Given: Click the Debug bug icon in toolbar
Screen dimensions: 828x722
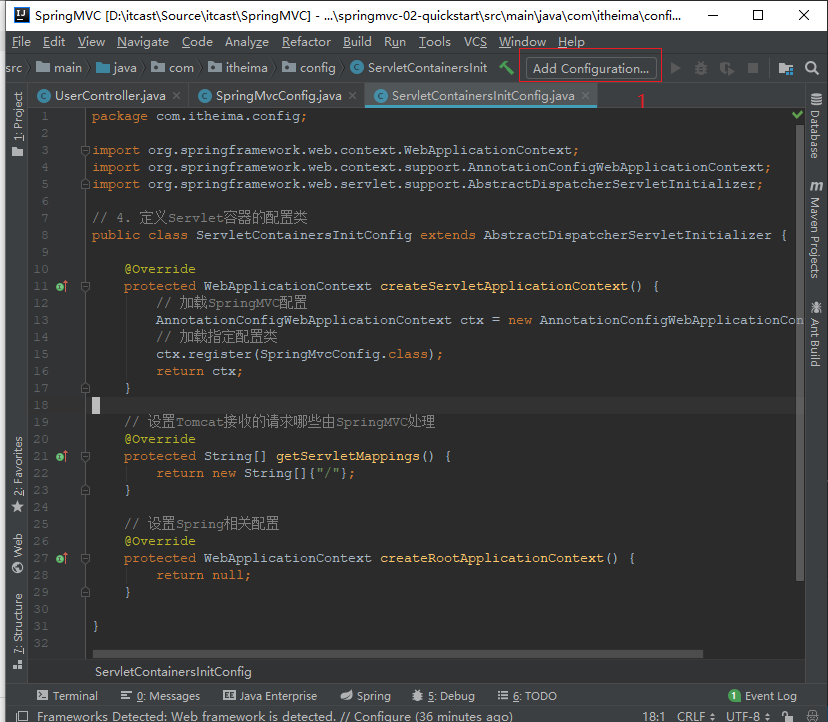Looking at the screenshot, I should (x=701, y=68).
